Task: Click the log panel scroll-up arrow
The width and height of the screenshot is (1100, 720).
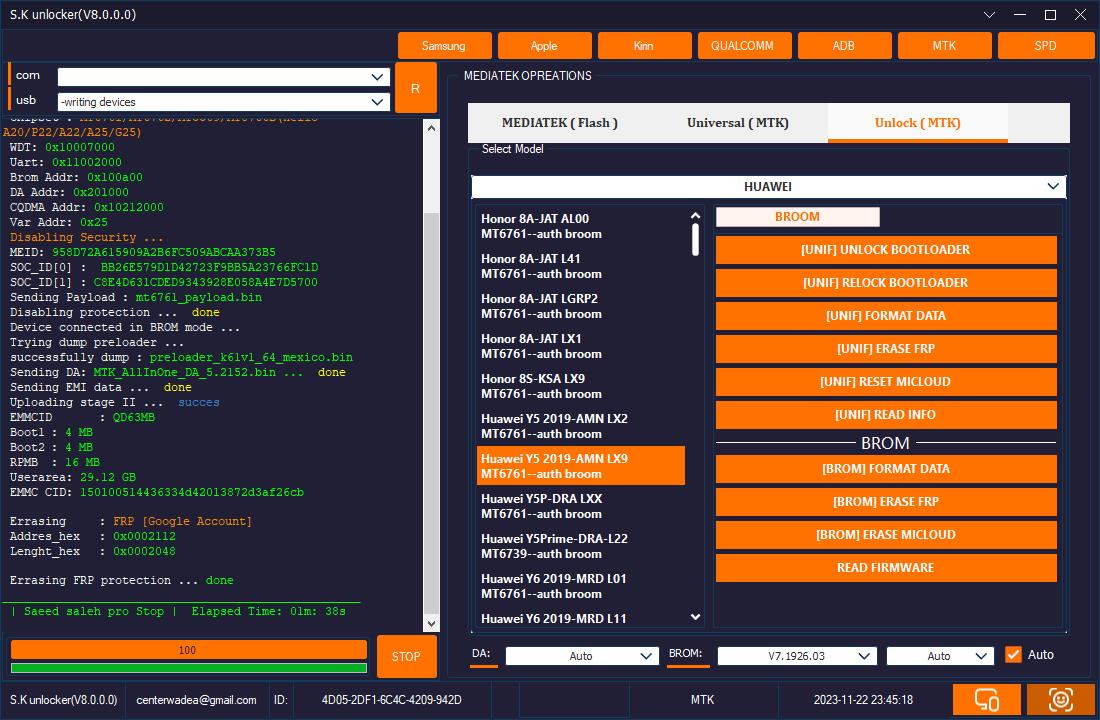Action: click(431, 128)
